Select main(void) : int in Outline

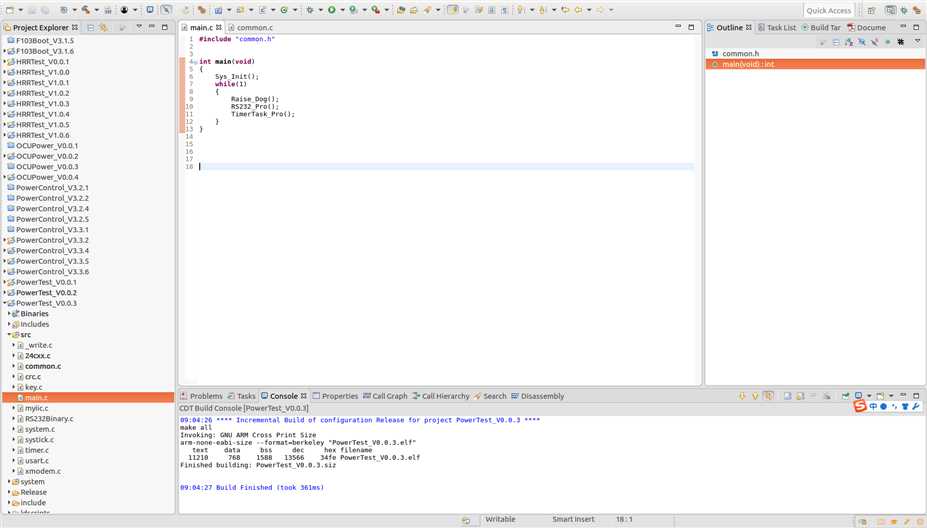coord(748,64)
